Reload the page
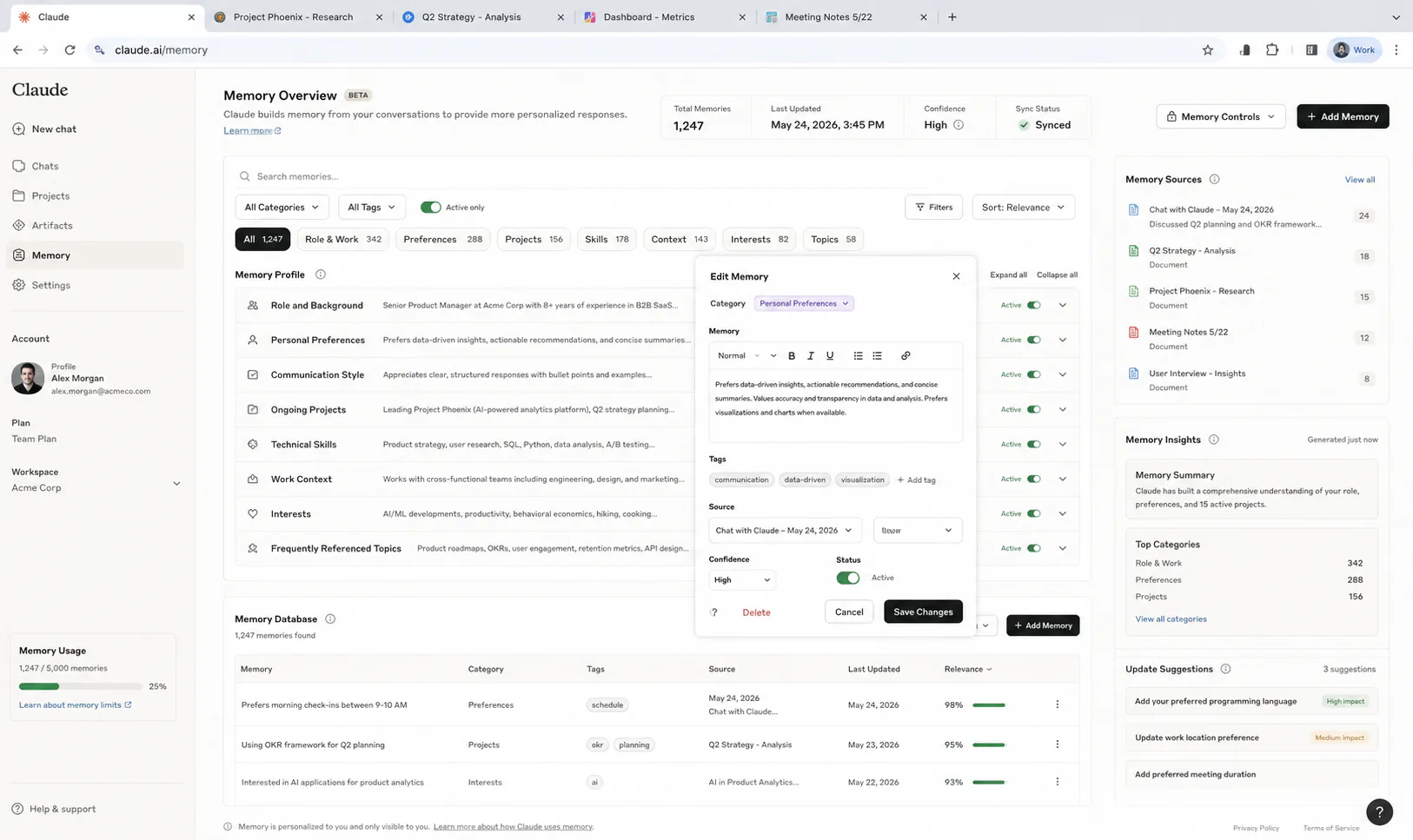Screen dimensions: 1413x840 70,50
